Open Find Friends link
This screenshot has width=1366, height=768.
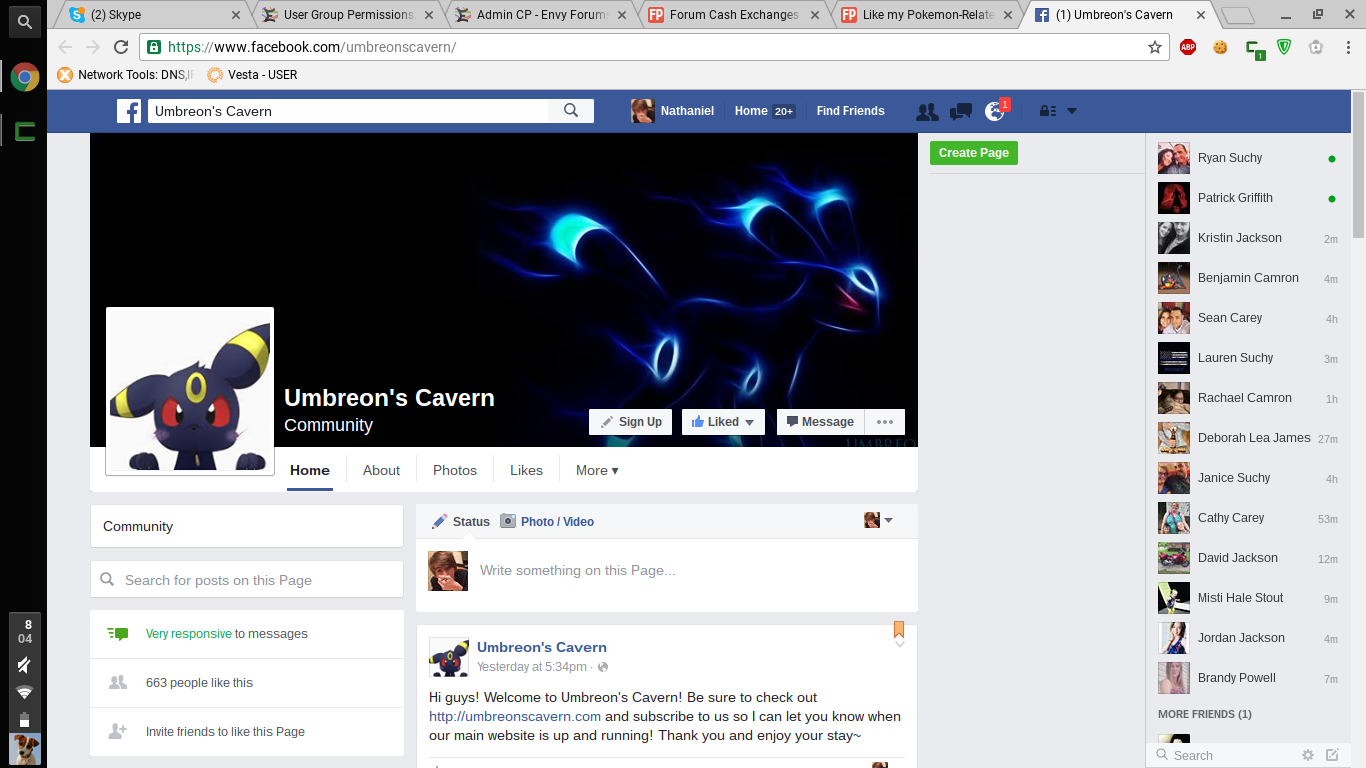(x=850, y=111)
